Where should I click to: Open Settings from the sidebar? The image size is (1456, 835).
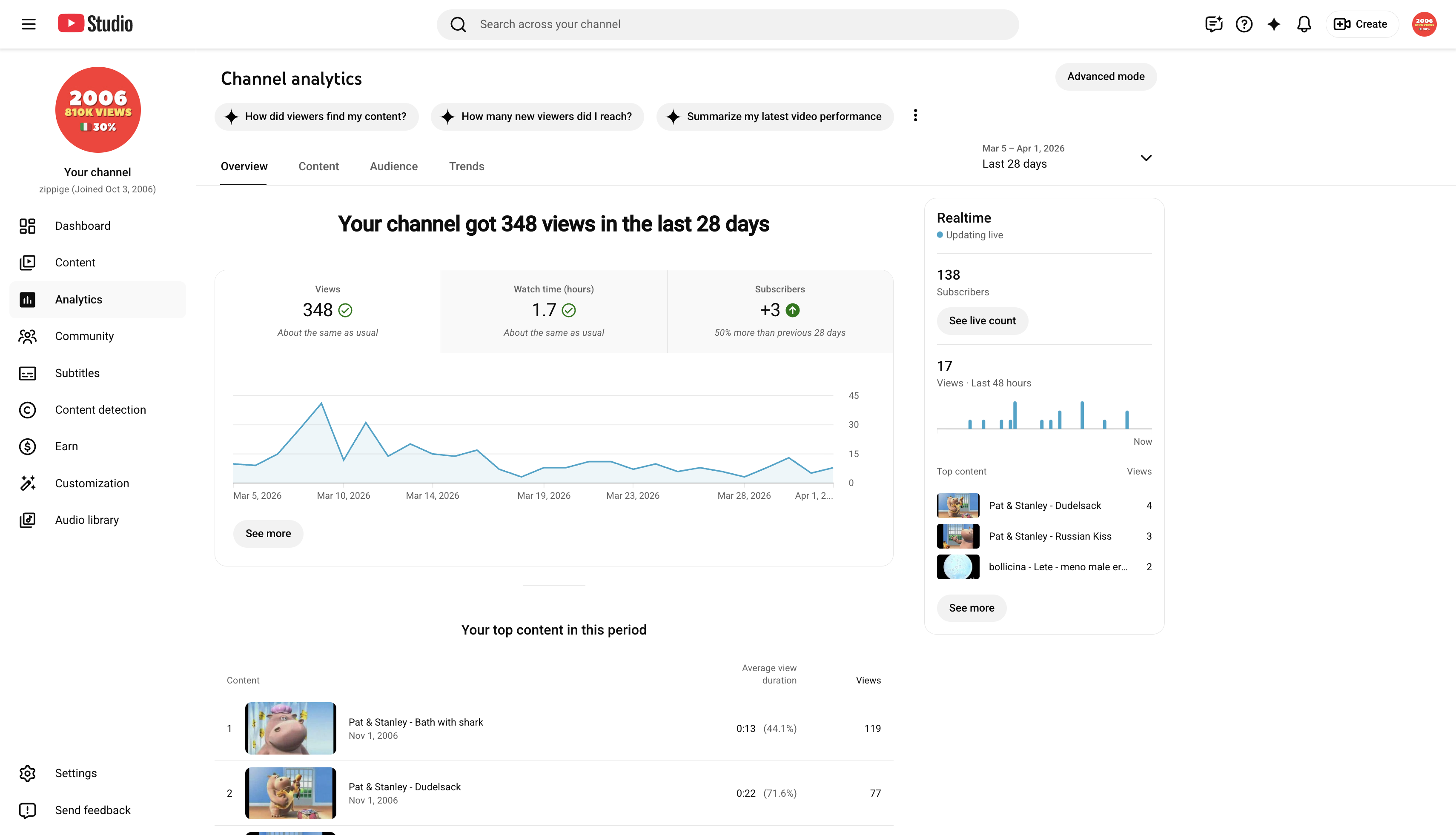97,773
